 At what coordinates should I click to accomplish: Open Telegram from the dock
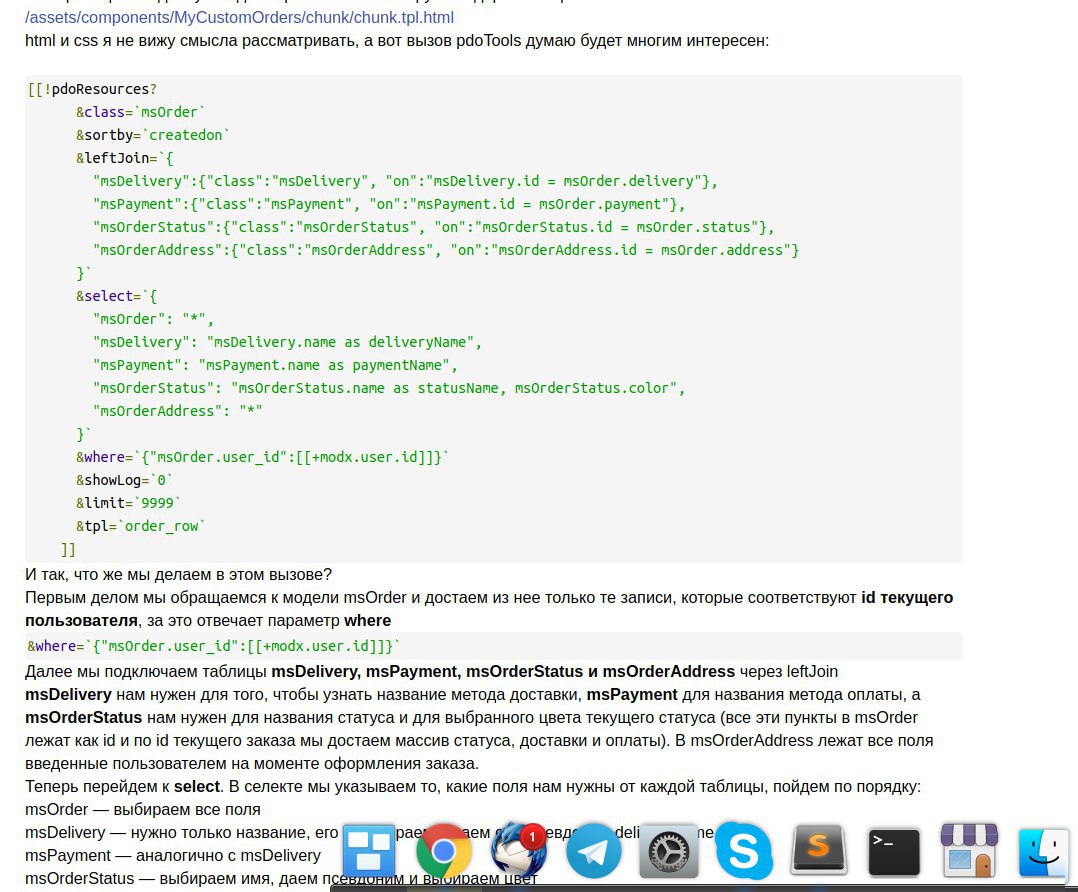pos(593,851)
